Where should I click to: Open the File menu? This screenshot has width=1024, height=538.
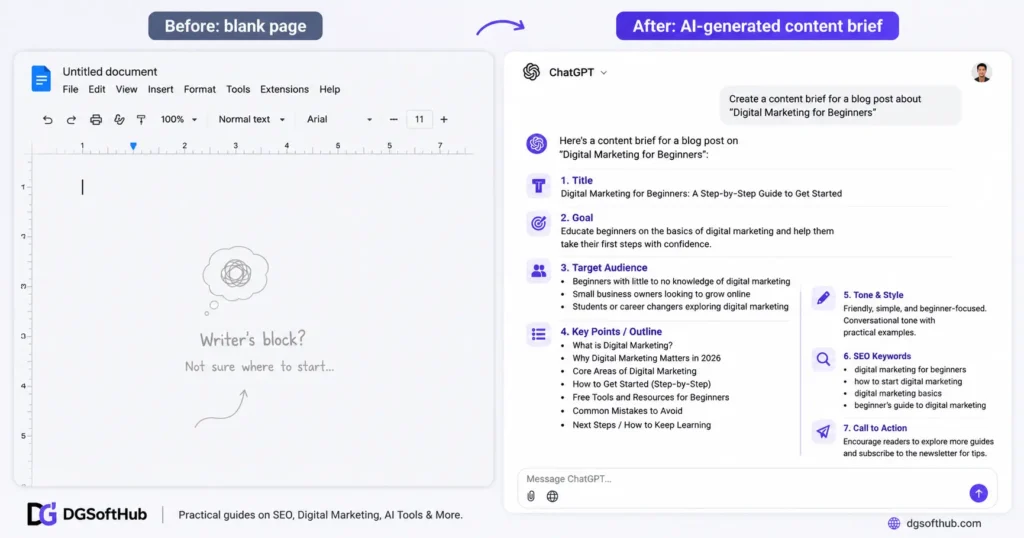pyautogui.click(x=71, y=89)
